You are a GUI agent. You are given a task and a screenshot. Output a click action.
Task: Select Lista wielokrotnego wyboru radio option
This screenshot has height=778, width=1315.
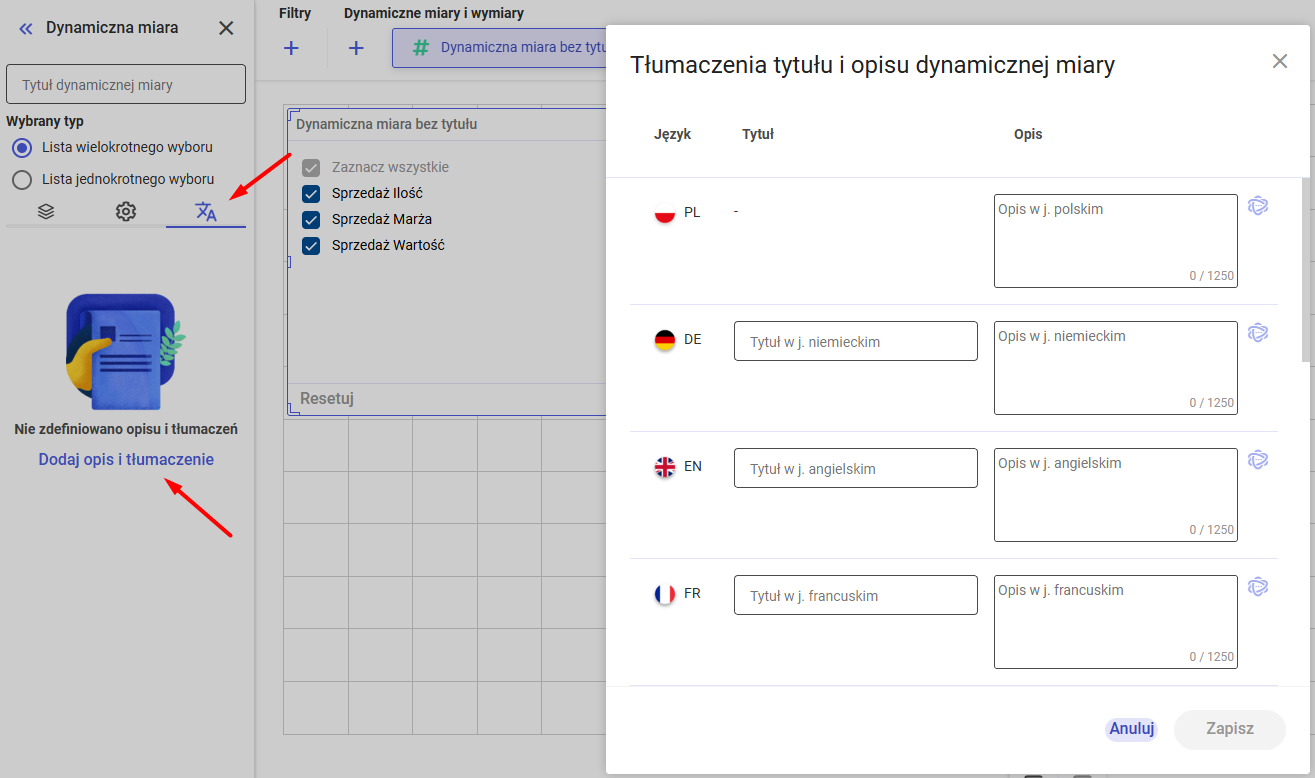(x=22, y=148)
